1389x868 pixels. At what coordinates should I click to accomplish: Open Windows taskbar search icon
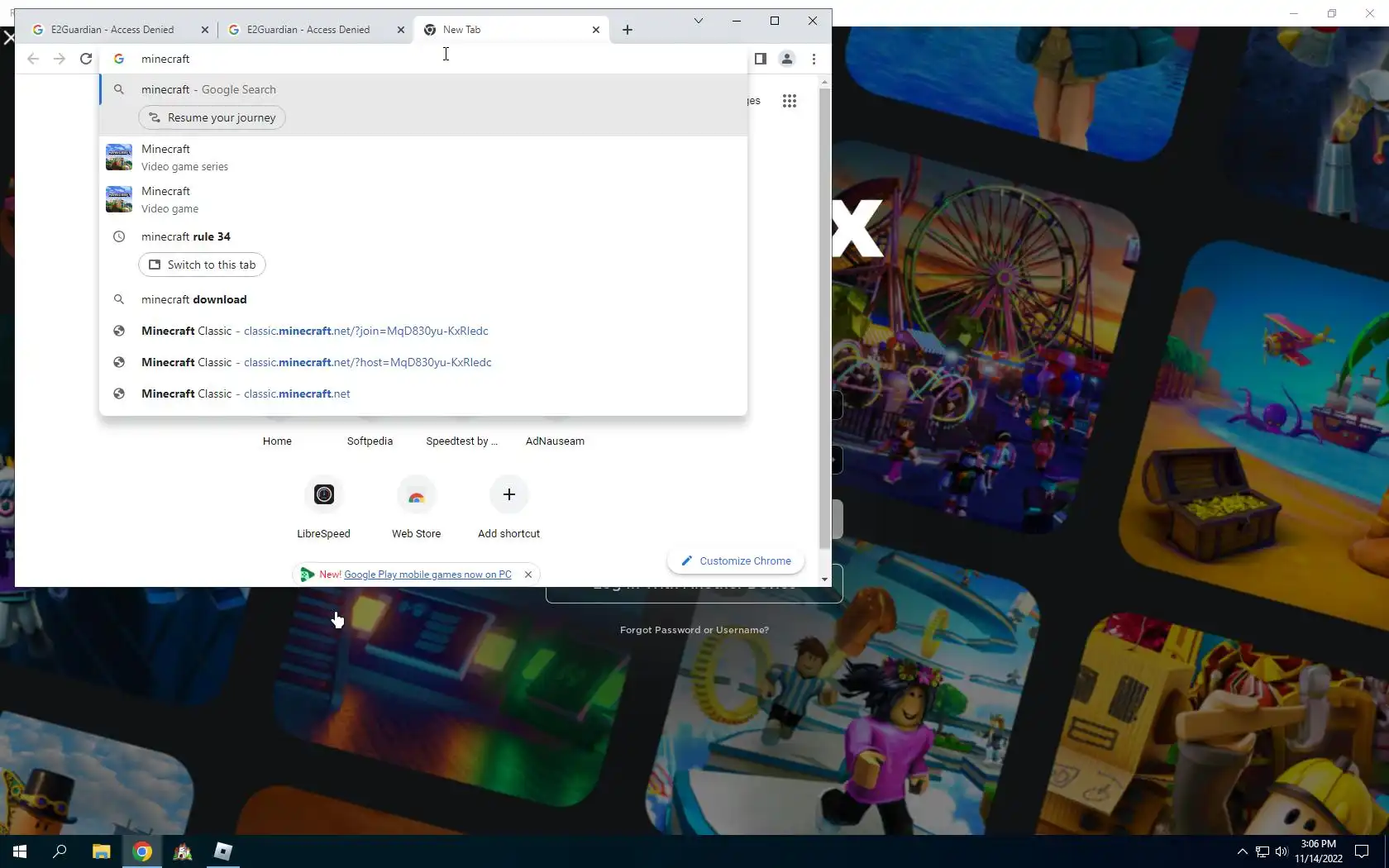60,851
